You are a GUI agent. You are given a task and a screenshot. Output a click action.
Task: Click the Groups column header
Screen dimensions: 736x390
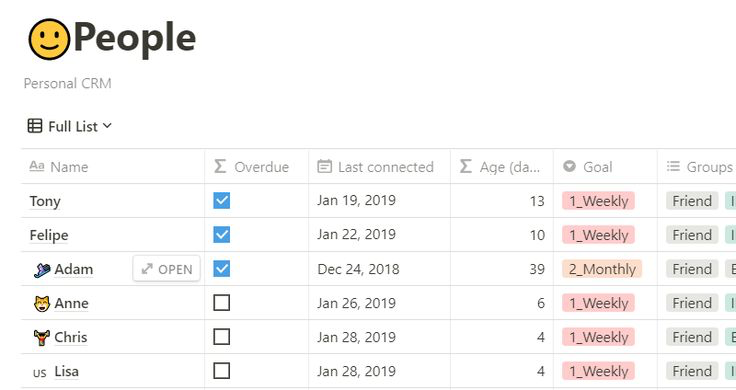point(697,167)
